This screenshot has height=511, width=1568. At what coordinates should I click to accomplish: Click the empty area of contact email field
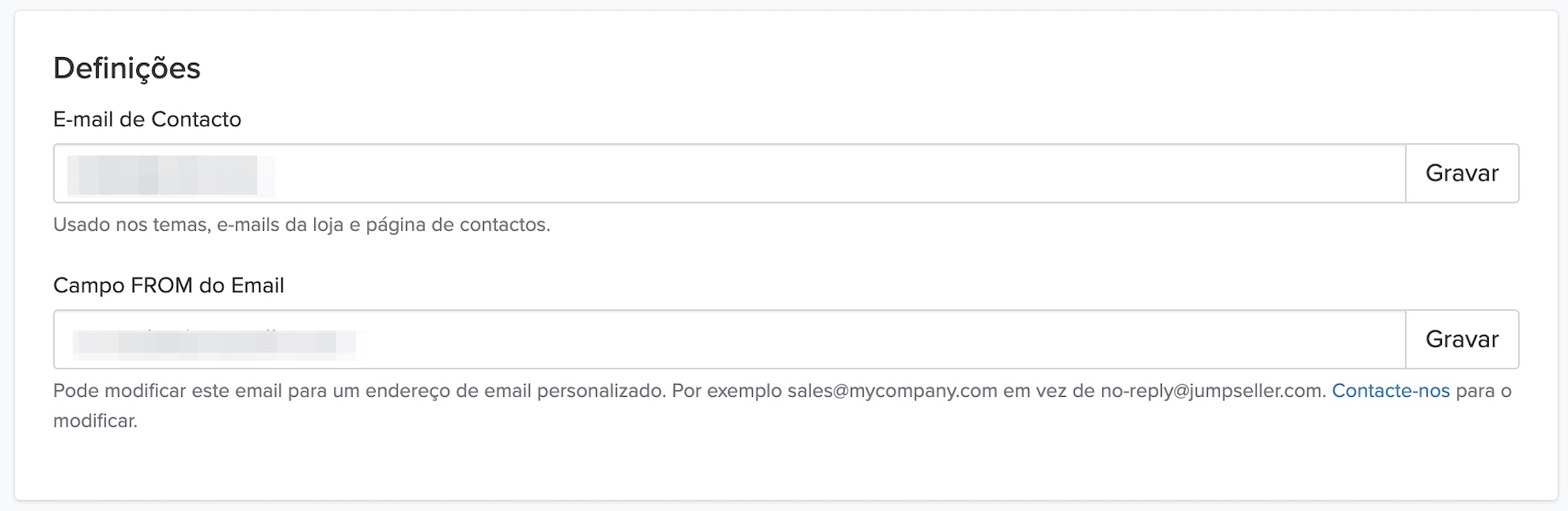852,174
